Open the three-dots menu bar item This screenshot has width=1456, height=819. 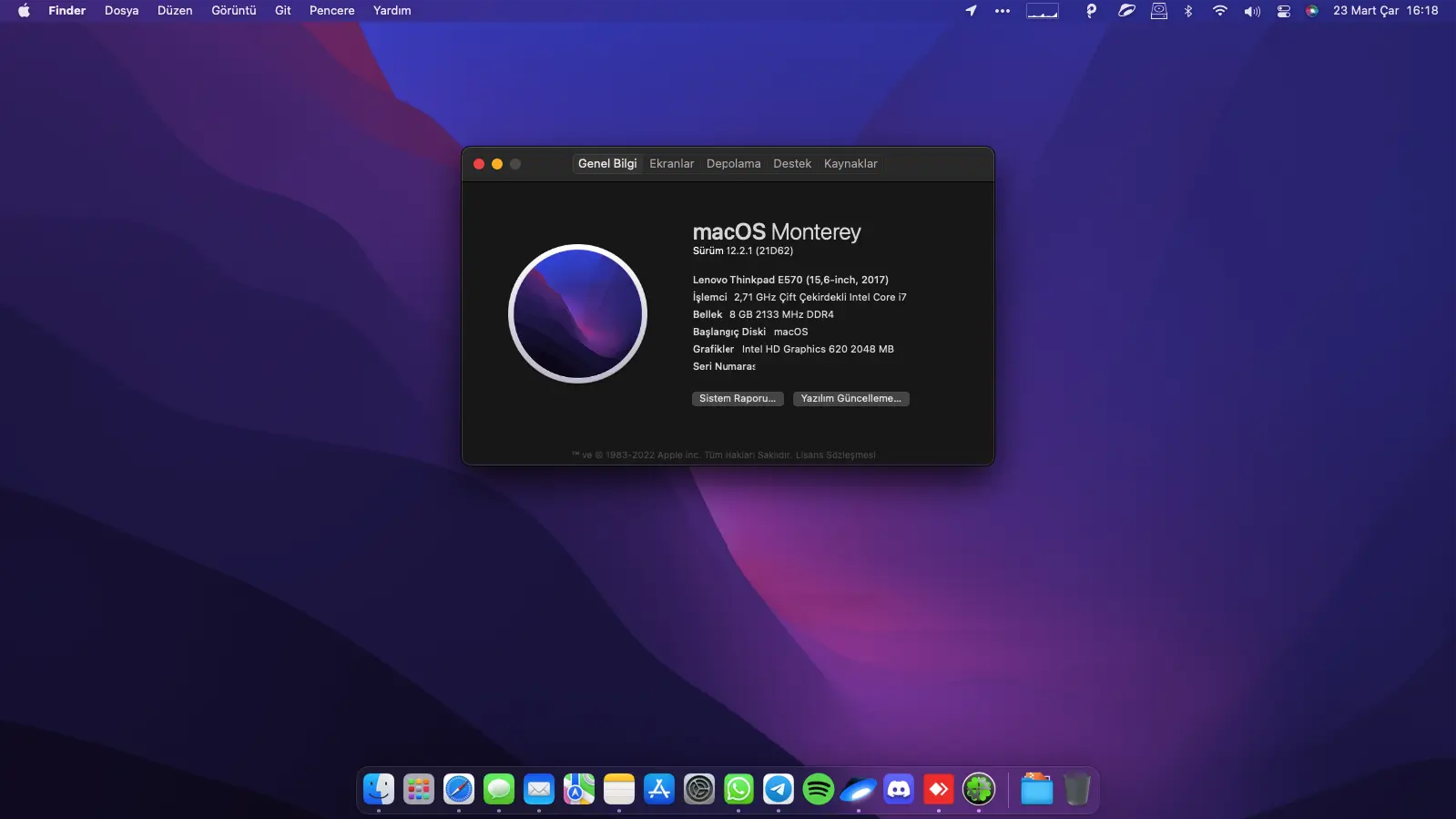point(1003,11)
